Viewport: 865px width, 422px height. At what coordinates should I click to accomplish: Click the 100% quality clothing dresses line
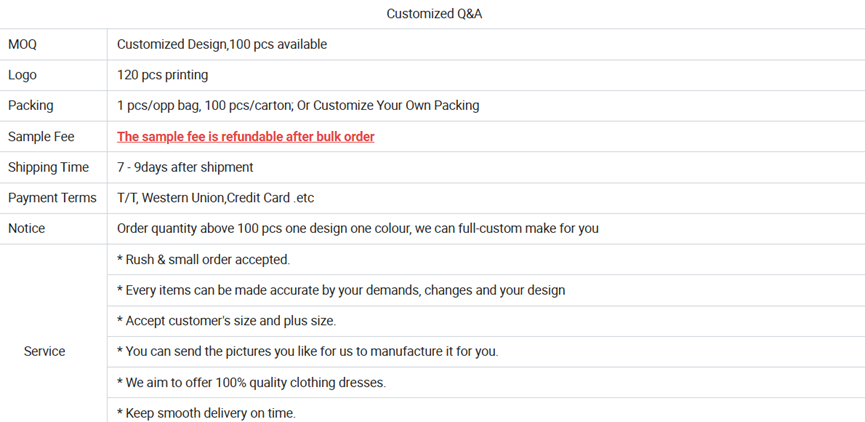[x=251, y=382]
